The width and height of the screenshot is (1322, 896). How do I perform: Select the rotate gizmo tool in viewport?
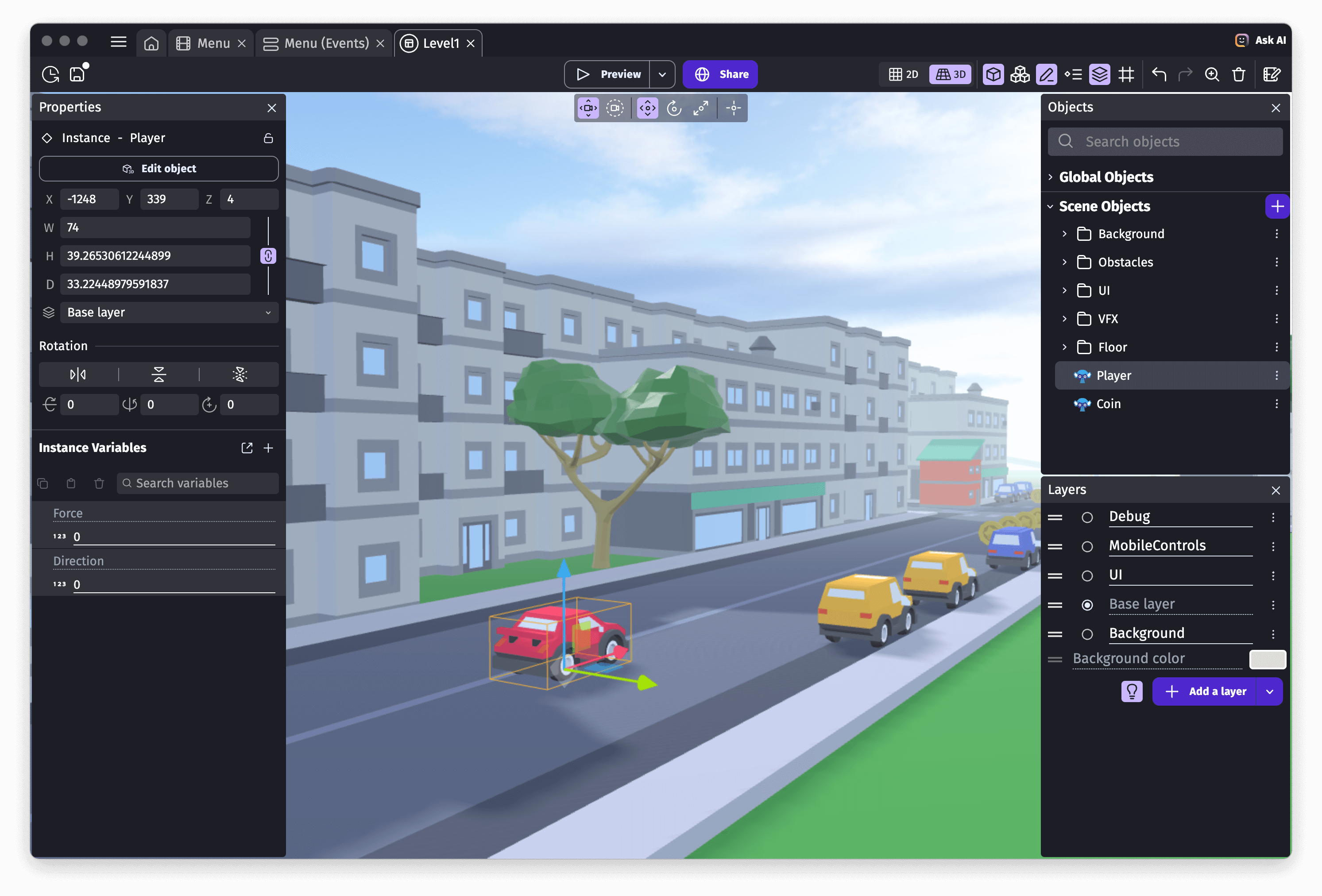click(674, 108)
